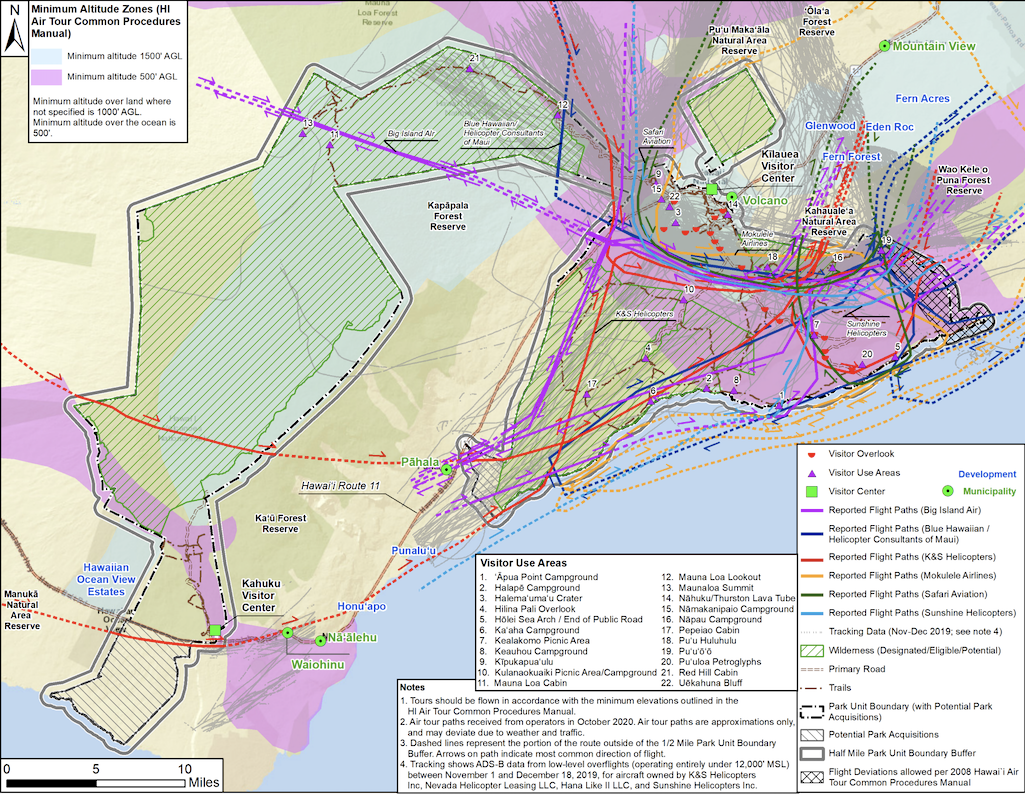The width and height of the screenshot is (1025, 794).
Task: Click the 'Notes' heading
Action: [412, 687]
